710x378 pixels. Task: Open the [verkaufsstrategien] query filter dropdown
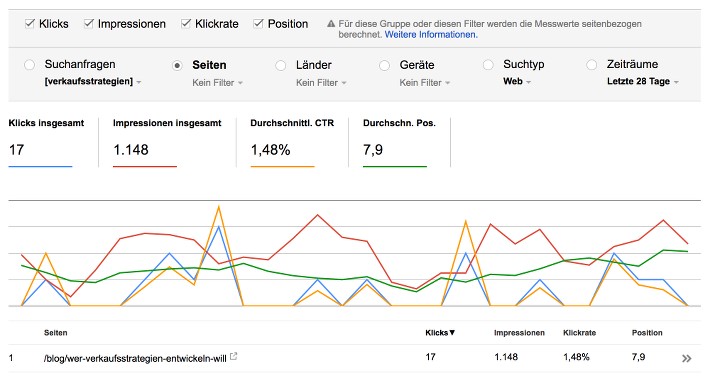click(x=93, y=82)
